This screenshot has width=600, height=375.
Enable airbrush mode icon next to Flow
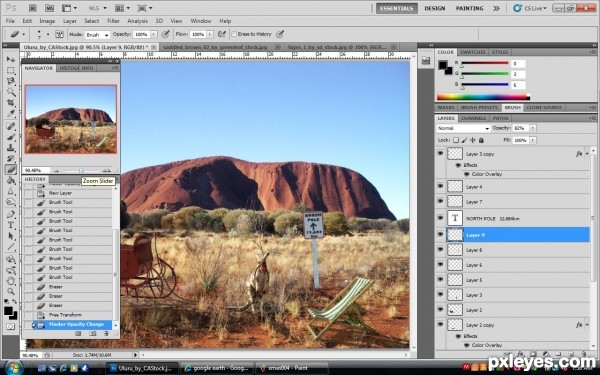pyautogui.click(x=222, y=34)
